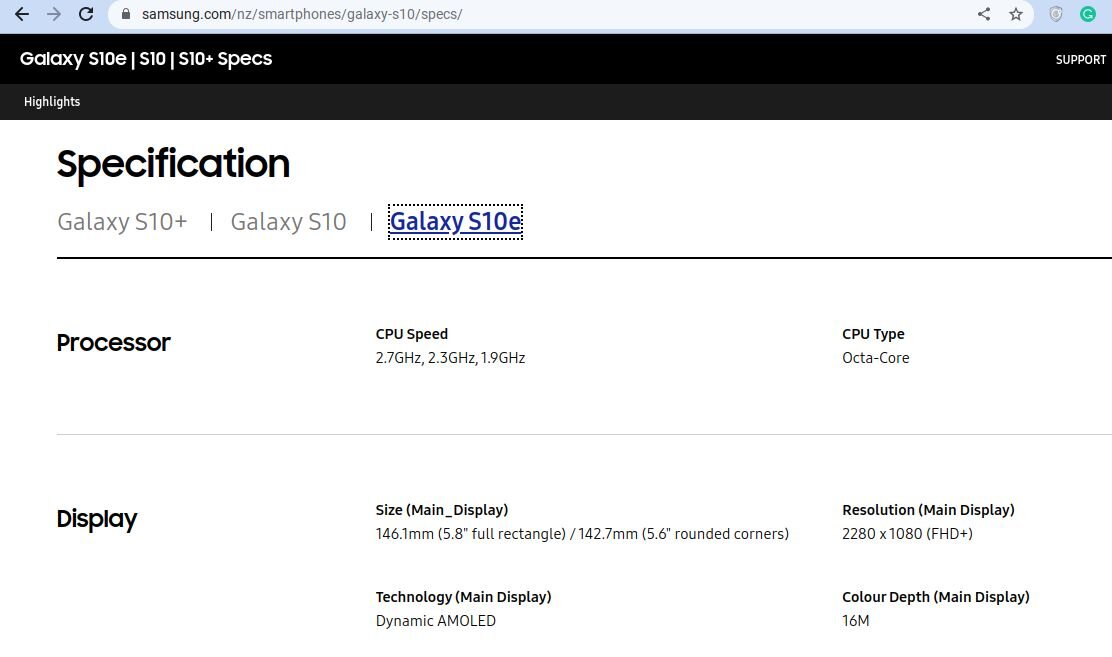
Task: Switch to the Galaxy S10+ tab
Action: (122, 222)
